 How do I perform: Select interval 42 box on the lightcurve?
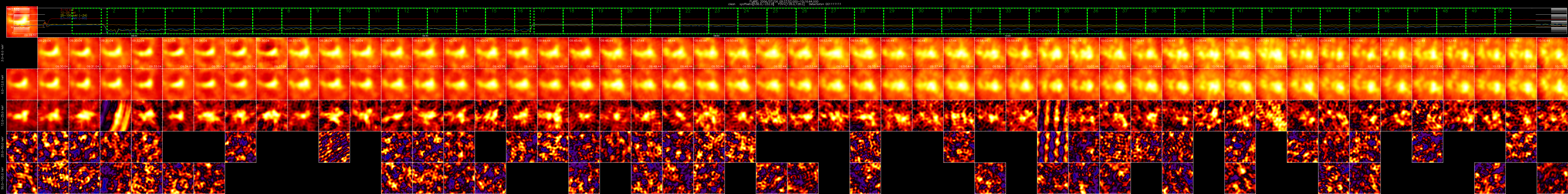point(1276,21)
